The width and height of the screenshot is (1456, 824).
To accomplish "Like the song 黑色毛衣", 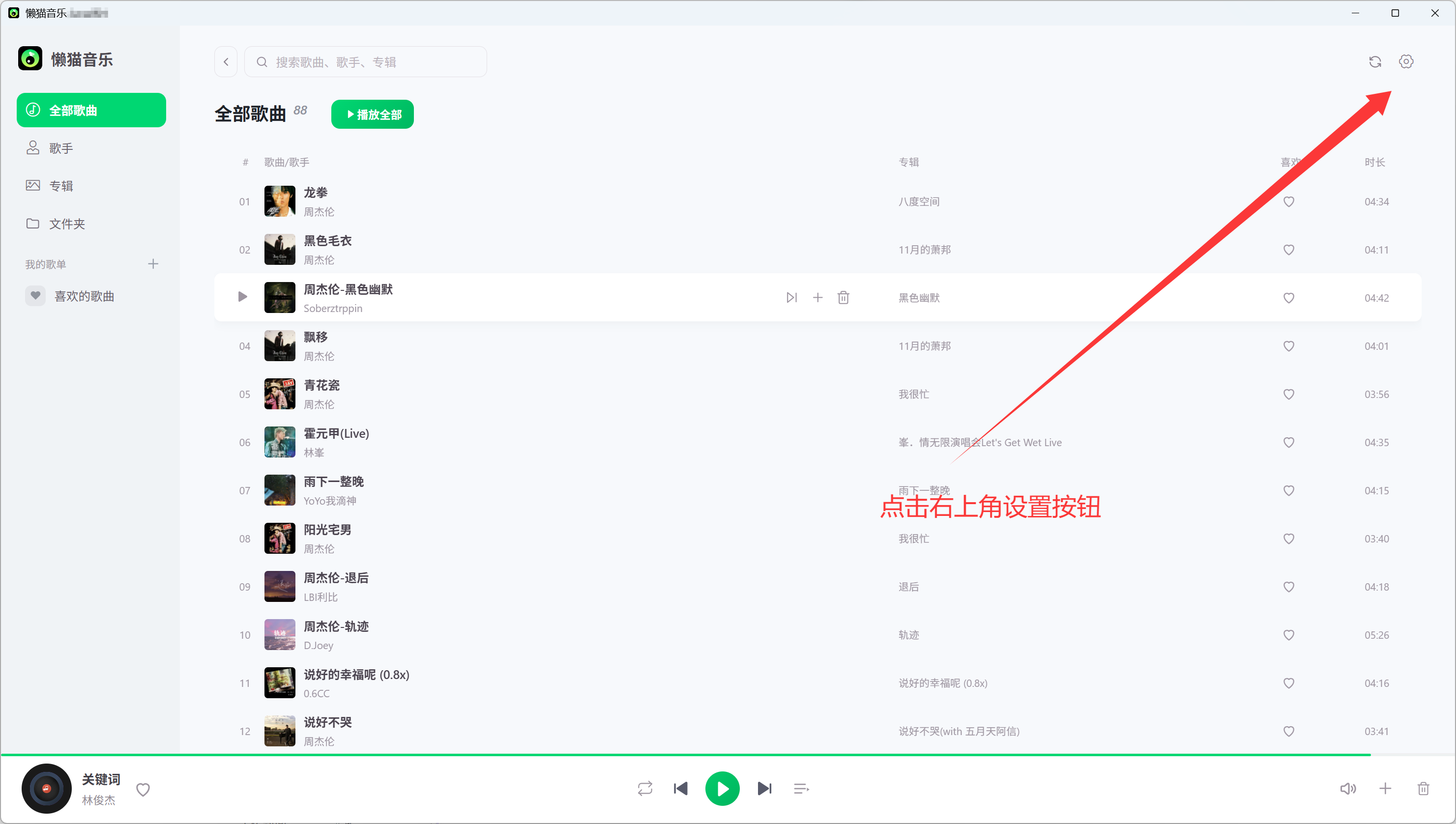I will click(1288, 250).
